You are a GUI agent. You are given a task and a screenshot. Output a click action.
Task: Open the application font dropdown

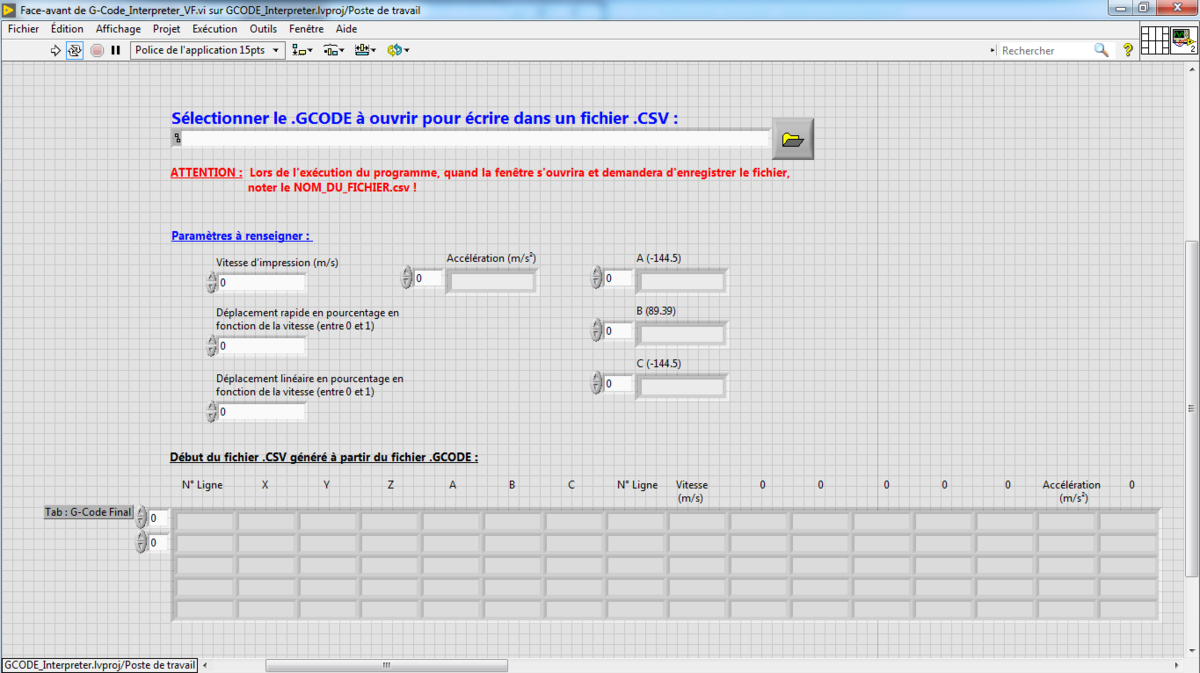tap(207, 50)
